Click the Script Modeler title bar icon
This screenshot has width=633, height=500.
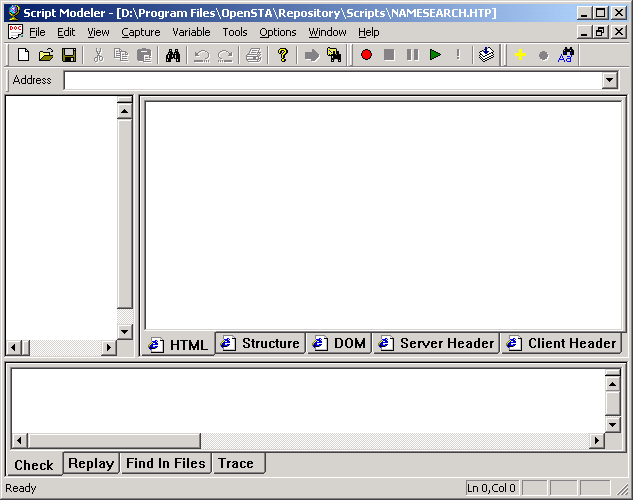tap(14, 13)
